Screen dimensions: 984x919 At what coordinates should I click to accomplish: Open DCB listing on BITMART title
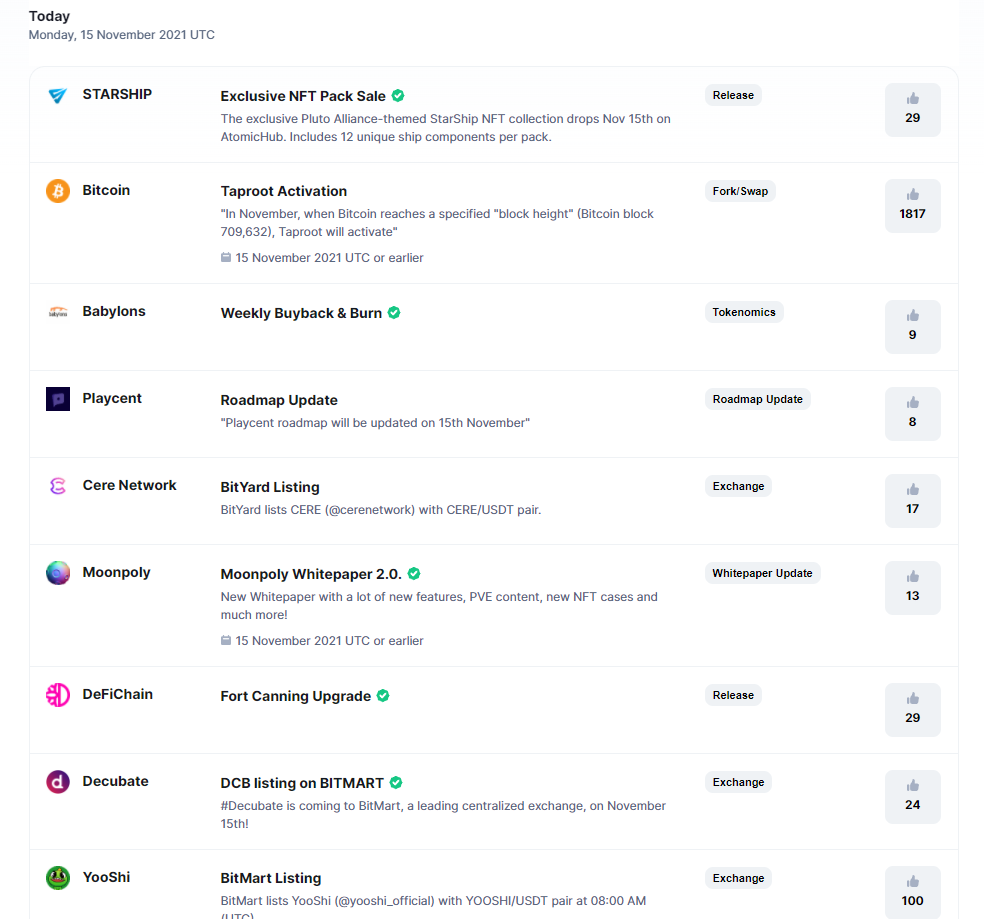302,783
